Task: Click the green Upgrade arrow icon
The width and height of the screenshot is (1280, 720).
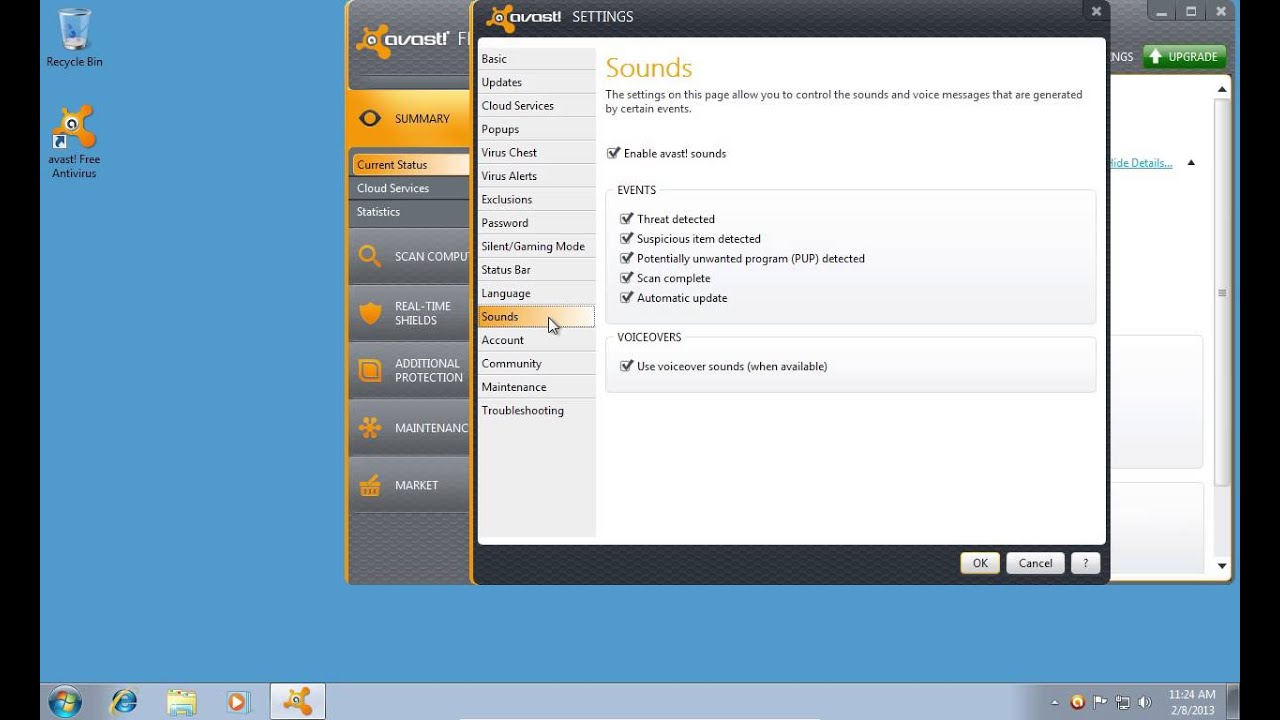Action: click(1155, 57)
